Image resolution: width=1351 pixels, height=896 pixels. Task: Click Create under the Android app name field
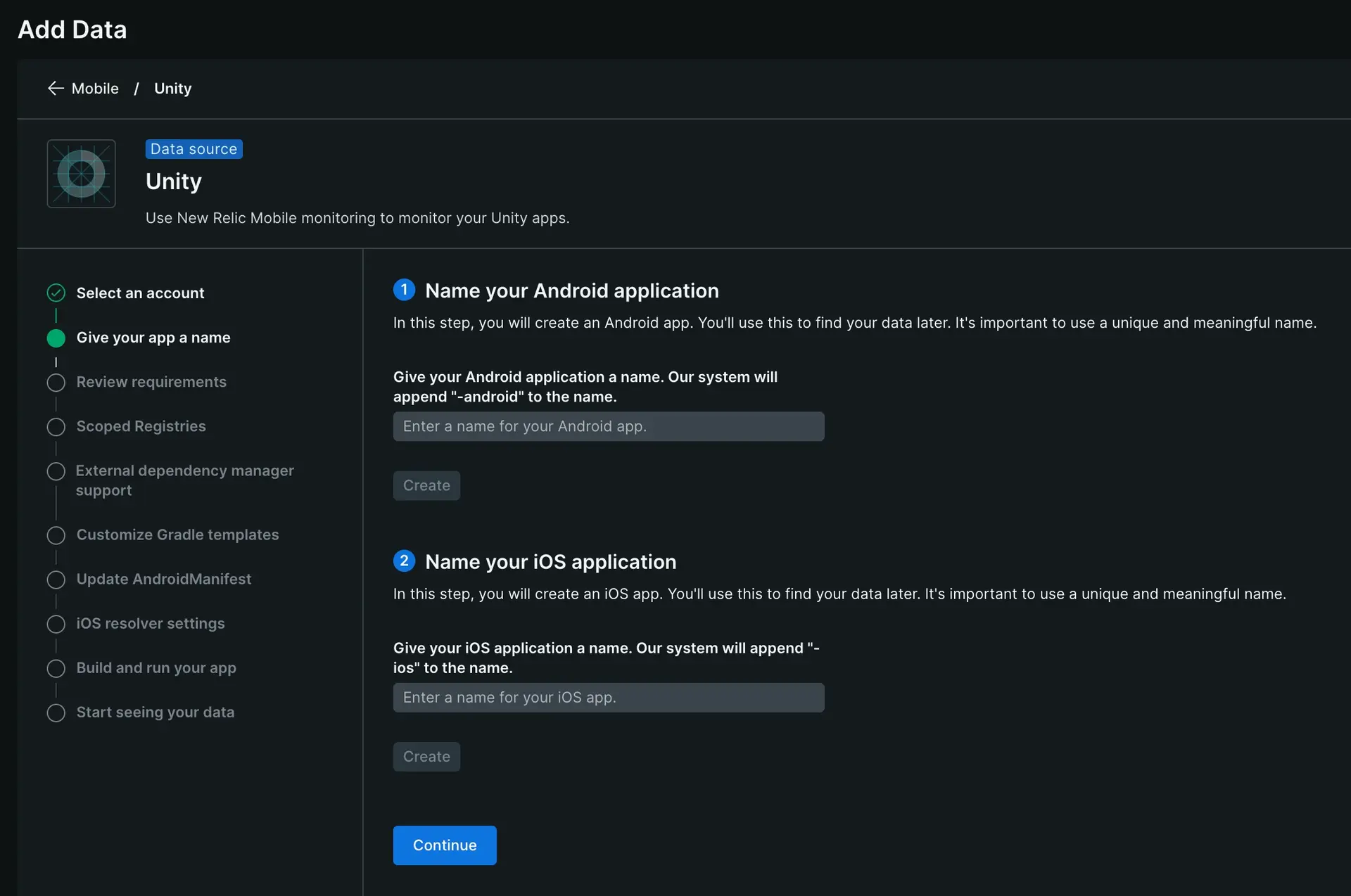(426, 485)
